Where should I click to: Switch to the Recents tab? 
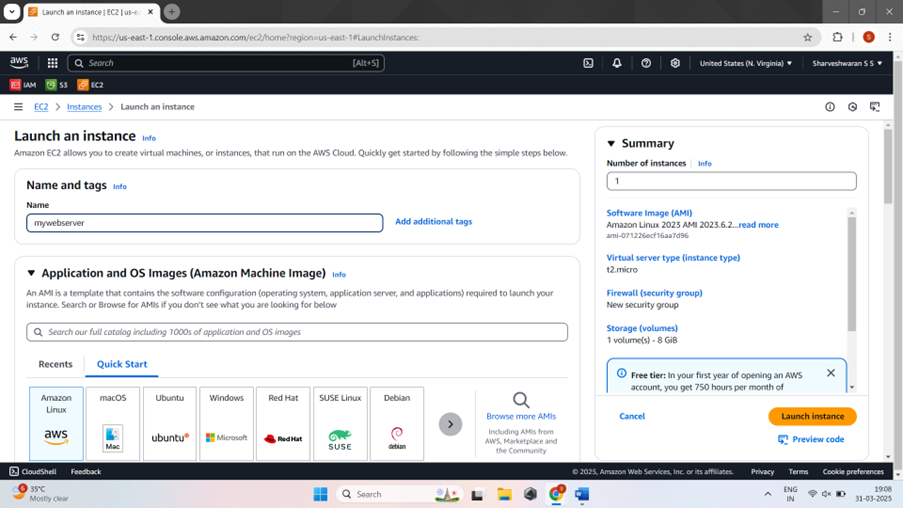(55, 364)
